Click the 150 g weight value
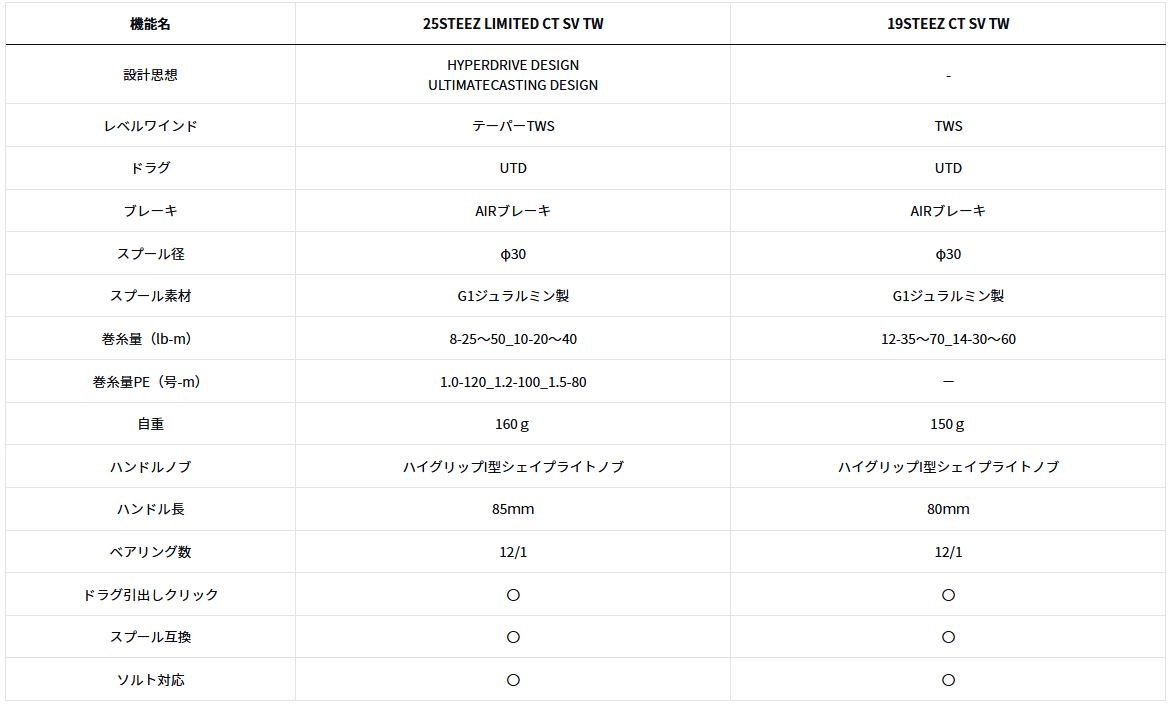Viewport: 1168px width, 710px height. [948, 424]
